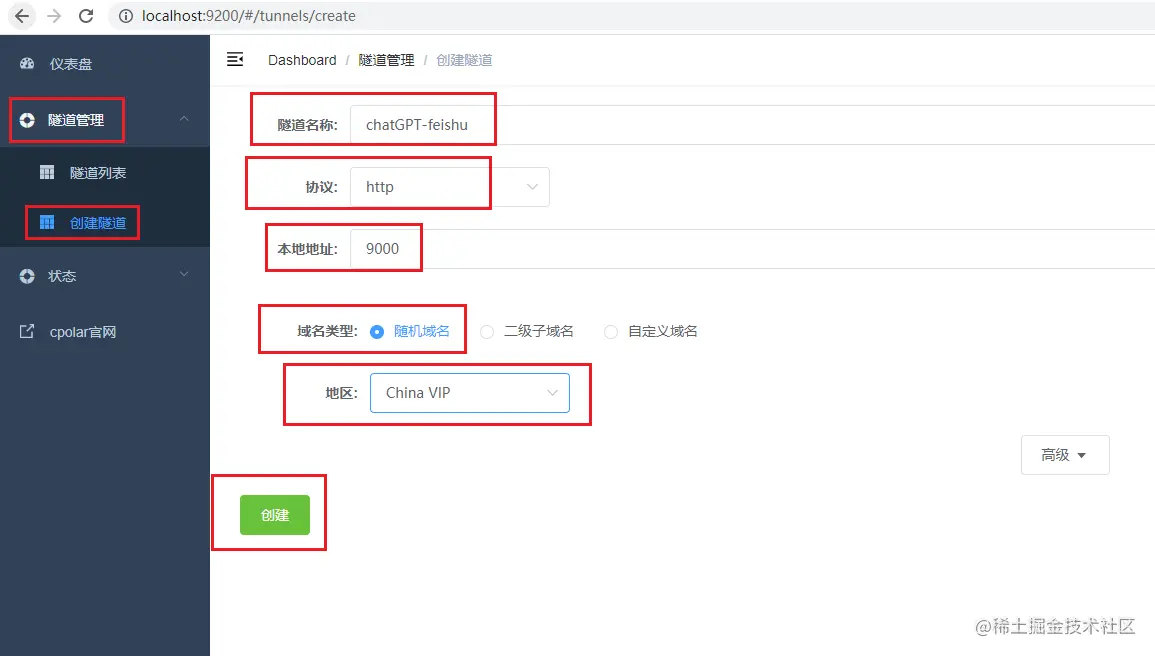1155x656 pixels.
Task: Click 隧道管理 breadcrumb
Action: 386,60
